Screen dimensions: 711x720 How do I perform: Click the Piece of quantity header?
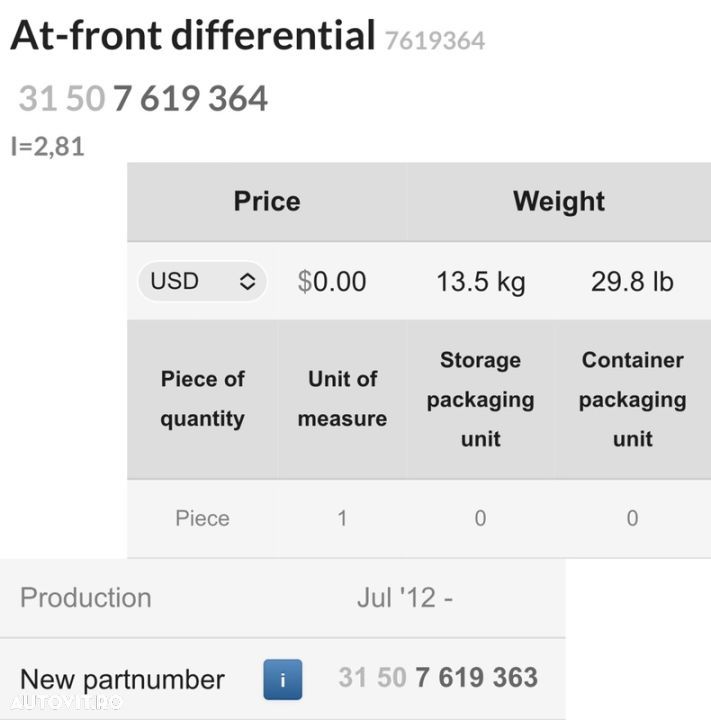202,399
